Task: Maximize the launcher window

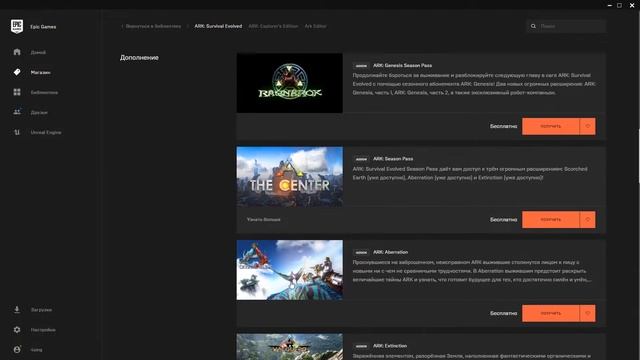Action: (619, 5)
